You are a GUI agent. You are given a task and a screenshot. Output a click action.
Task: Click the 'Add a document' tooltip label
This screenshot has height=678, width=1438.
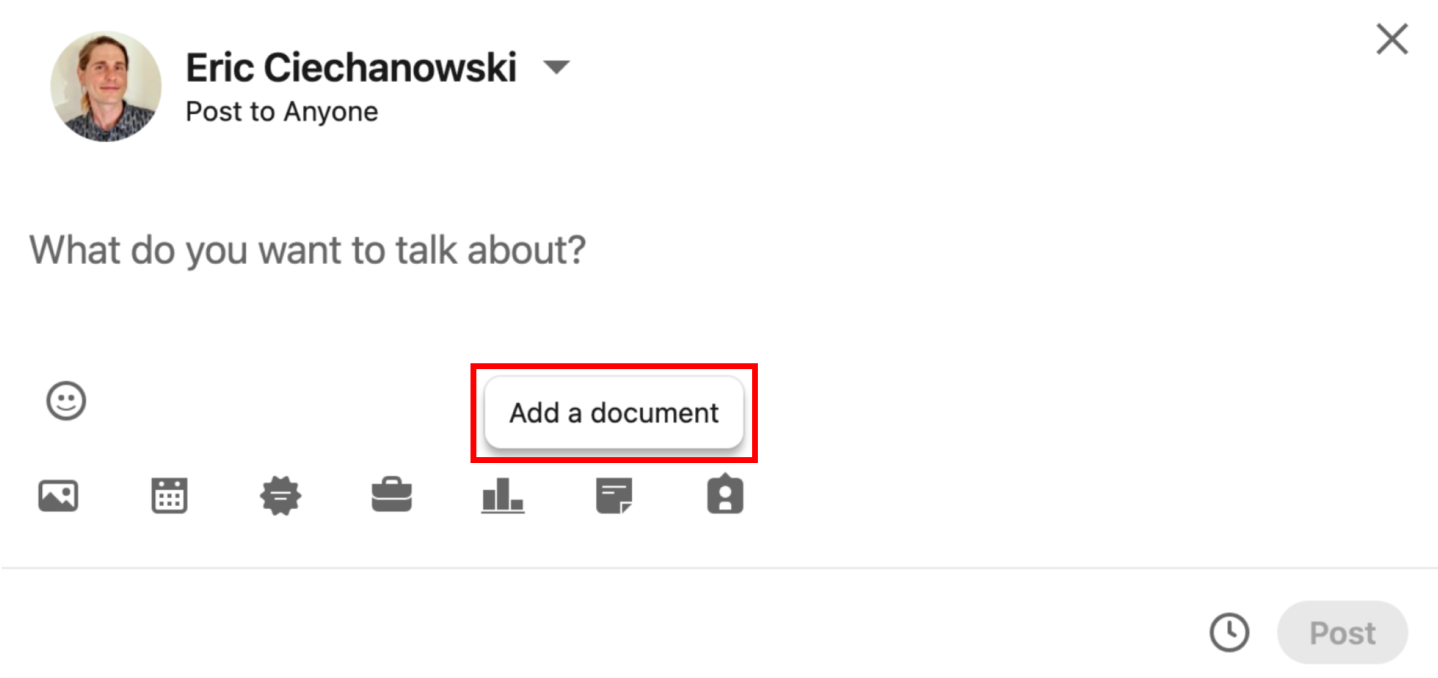point(614,413)
